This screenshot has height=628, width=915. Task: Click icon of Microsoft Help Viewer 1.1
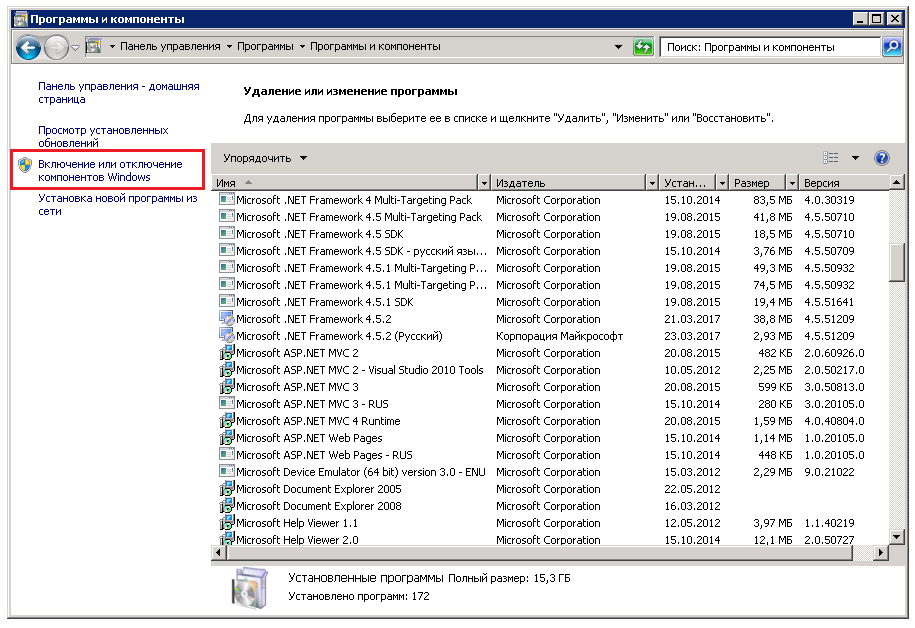point(226,522)
